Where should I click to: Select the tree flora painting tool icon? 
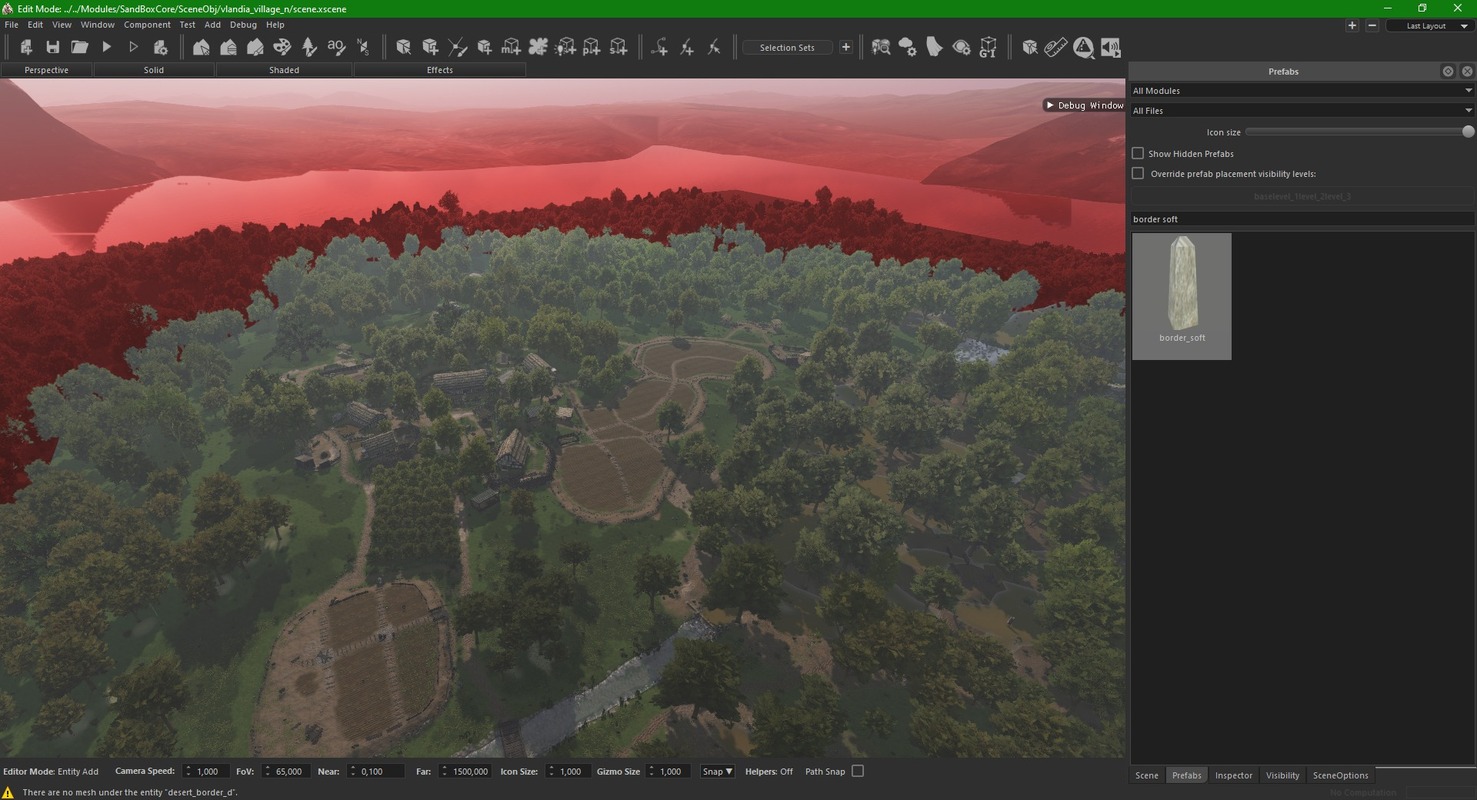coord(309,47)
